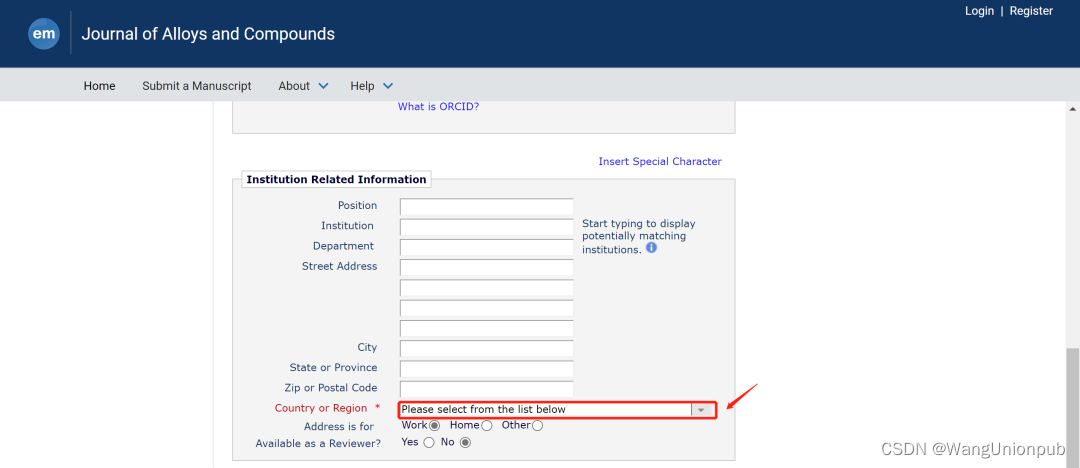The height and width of the screenshot is (468, 1080).
Task: Choose Yes for Available as a Reviewer
Action: coord(429,442)
